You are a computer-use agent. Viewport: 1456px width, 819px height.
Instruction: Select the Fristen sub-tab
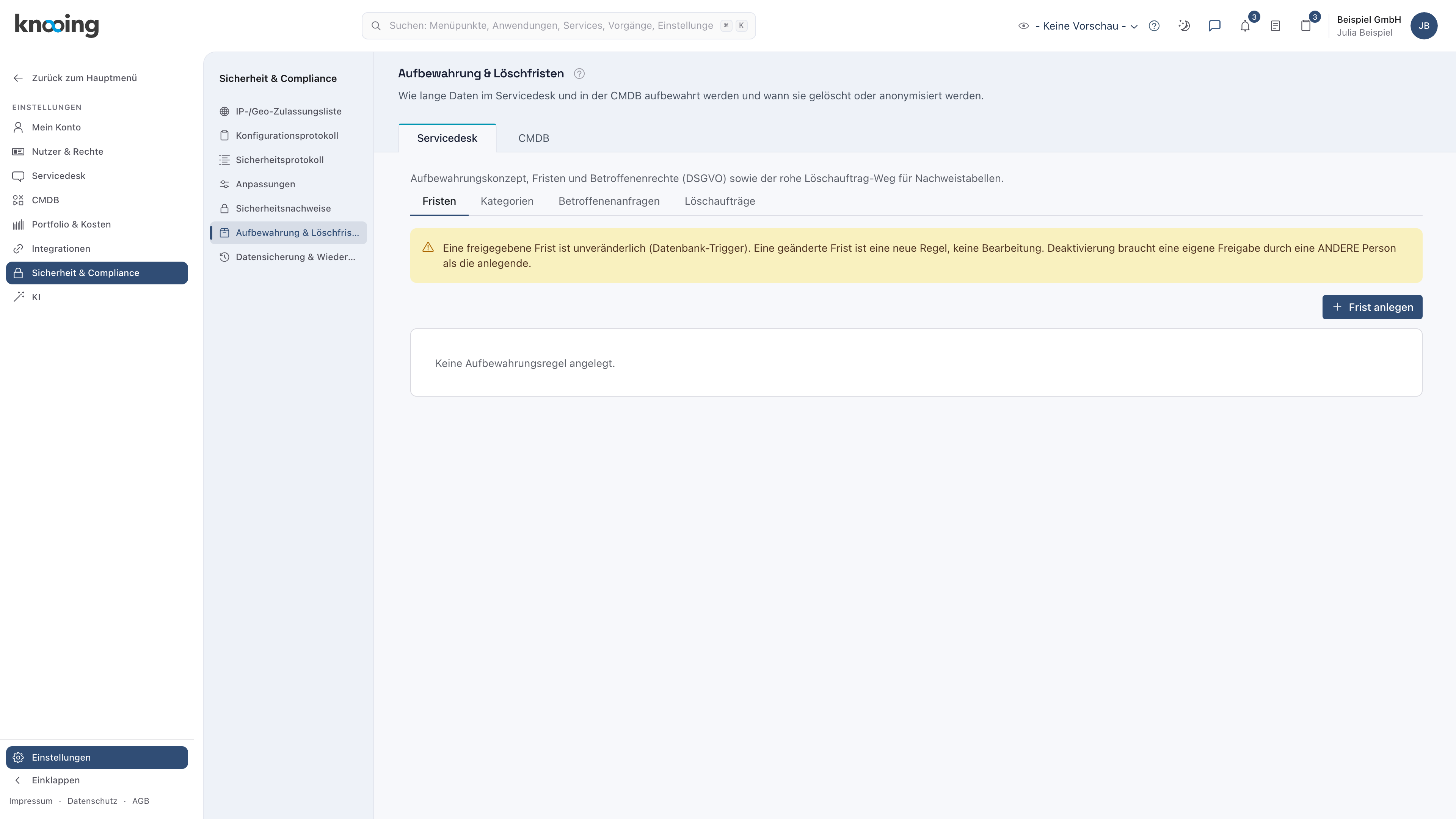click(439, 201)
